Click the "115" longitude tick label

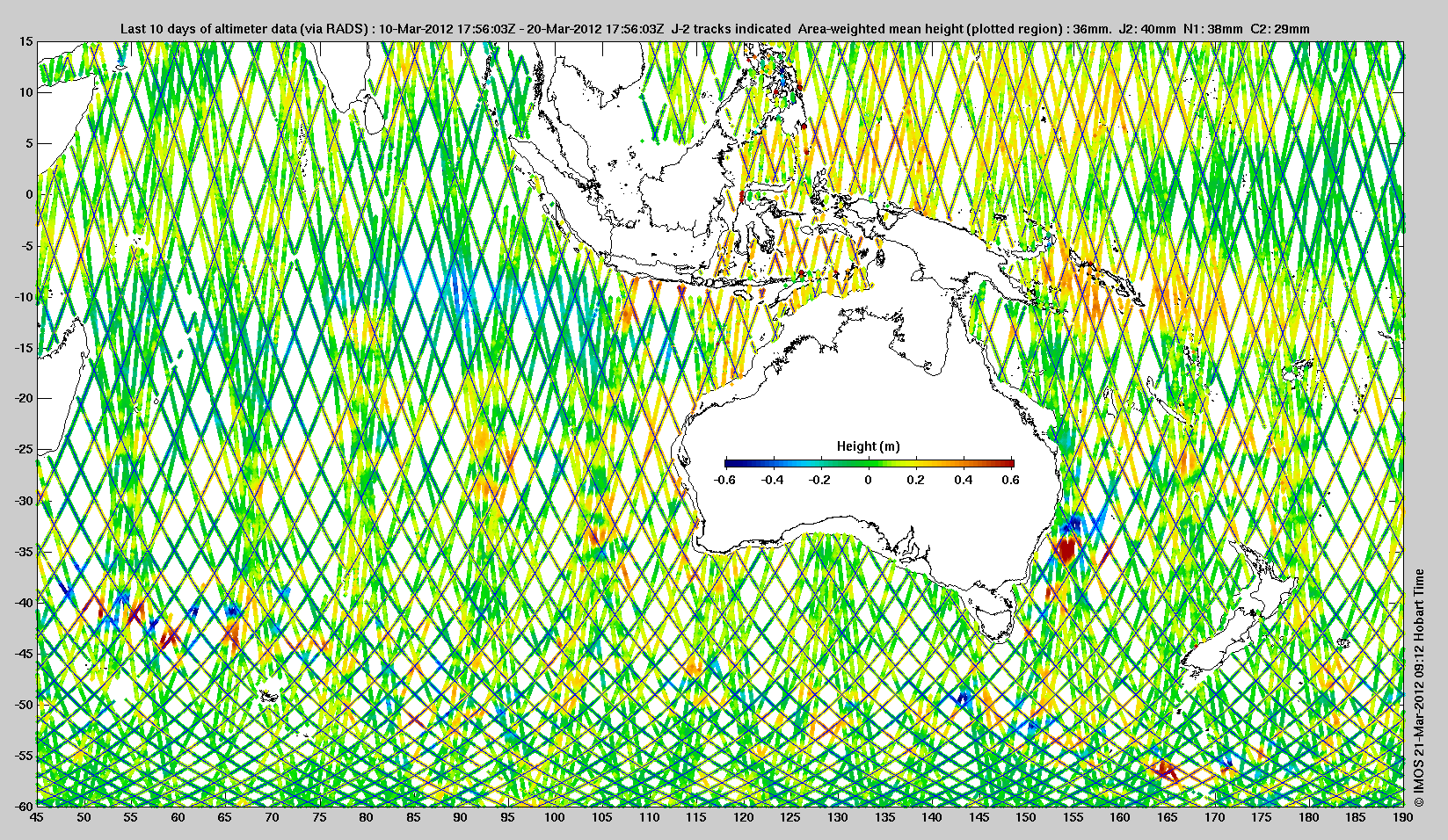point(696,817)
